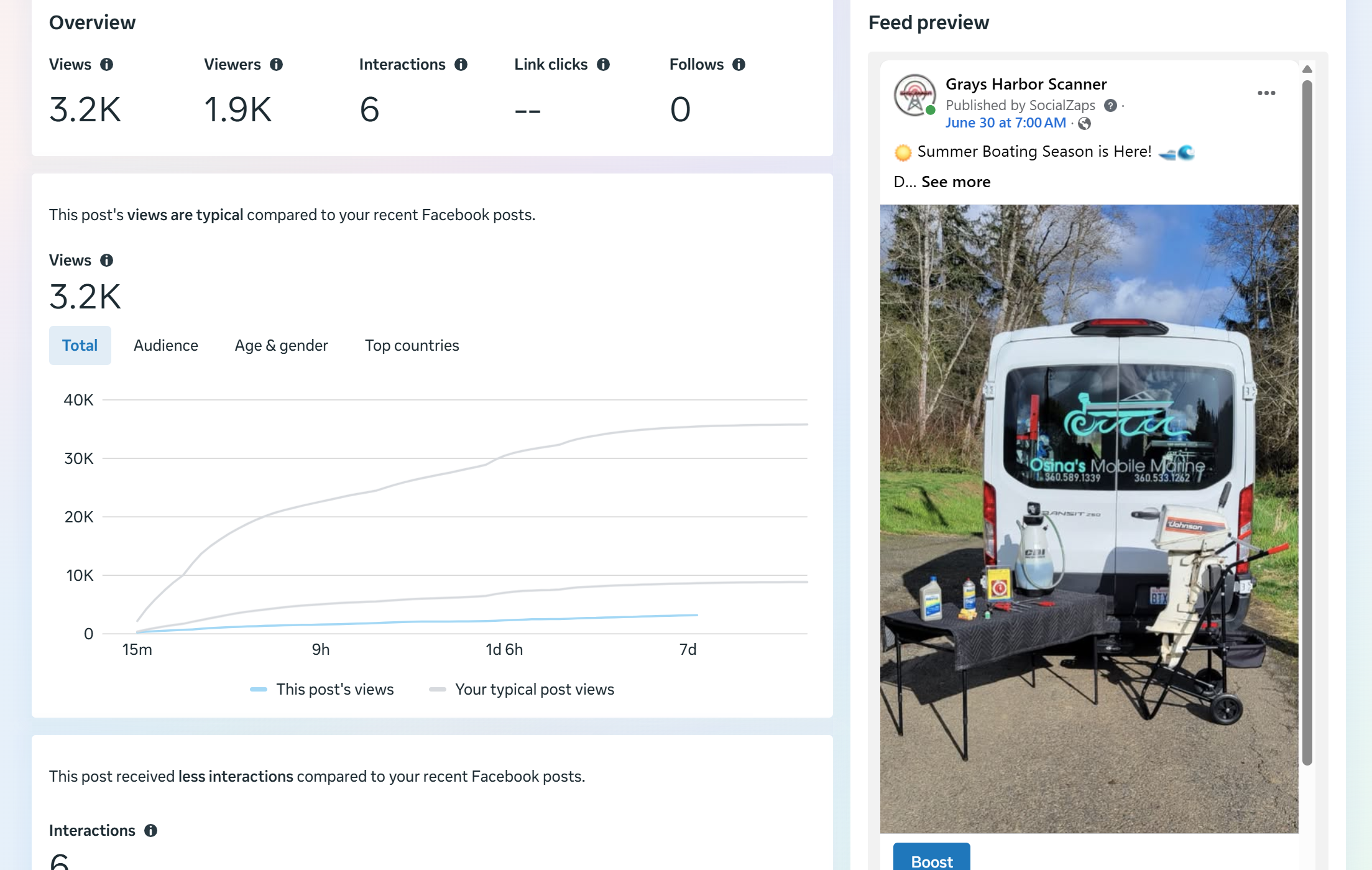Click the 1d 6h chart axis label
This screenshot has height=870, width=1372.
coord(504,650)
